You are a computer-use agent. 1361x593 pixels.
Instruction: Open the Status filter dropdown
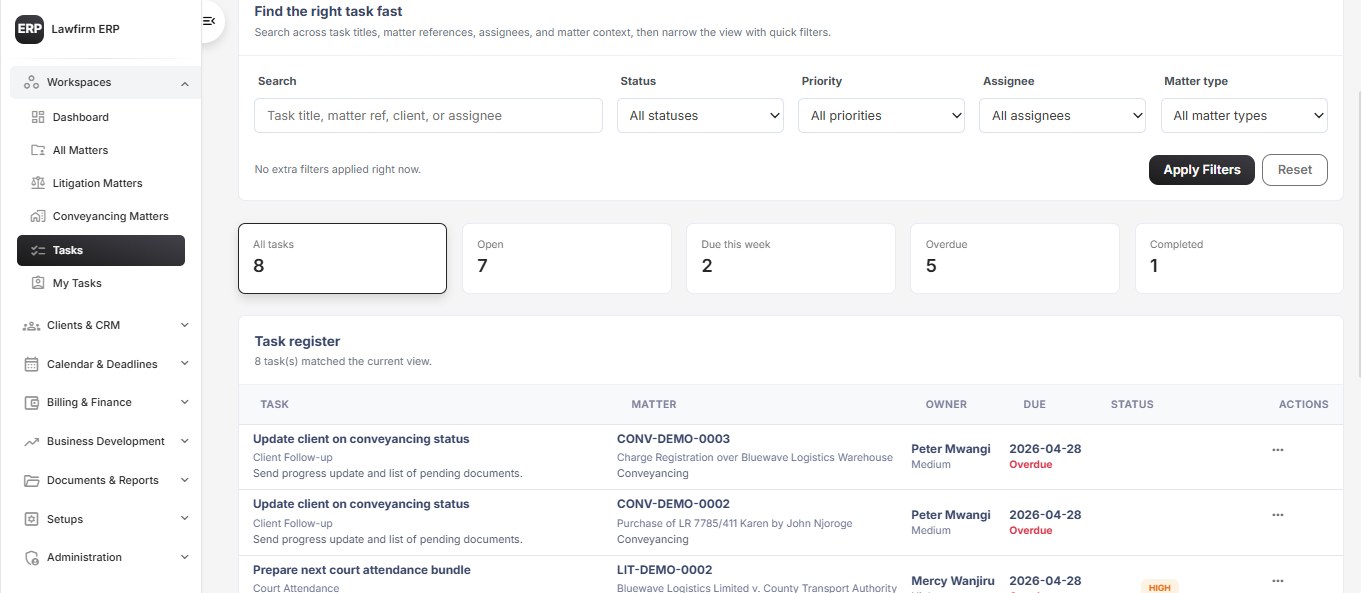[x=700, y=115]
